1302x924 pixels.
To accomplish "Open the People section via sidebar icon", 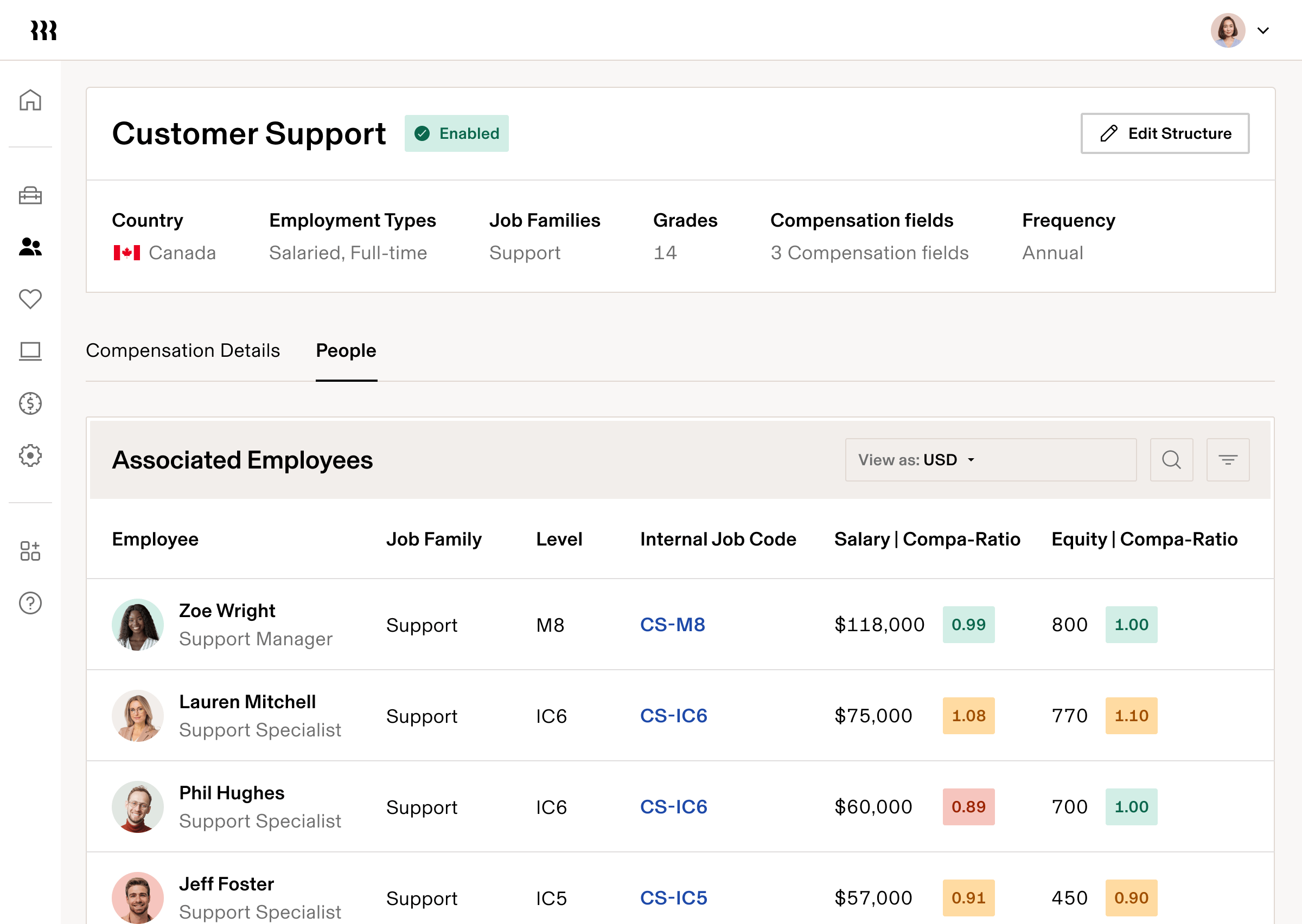I will 30,247.
